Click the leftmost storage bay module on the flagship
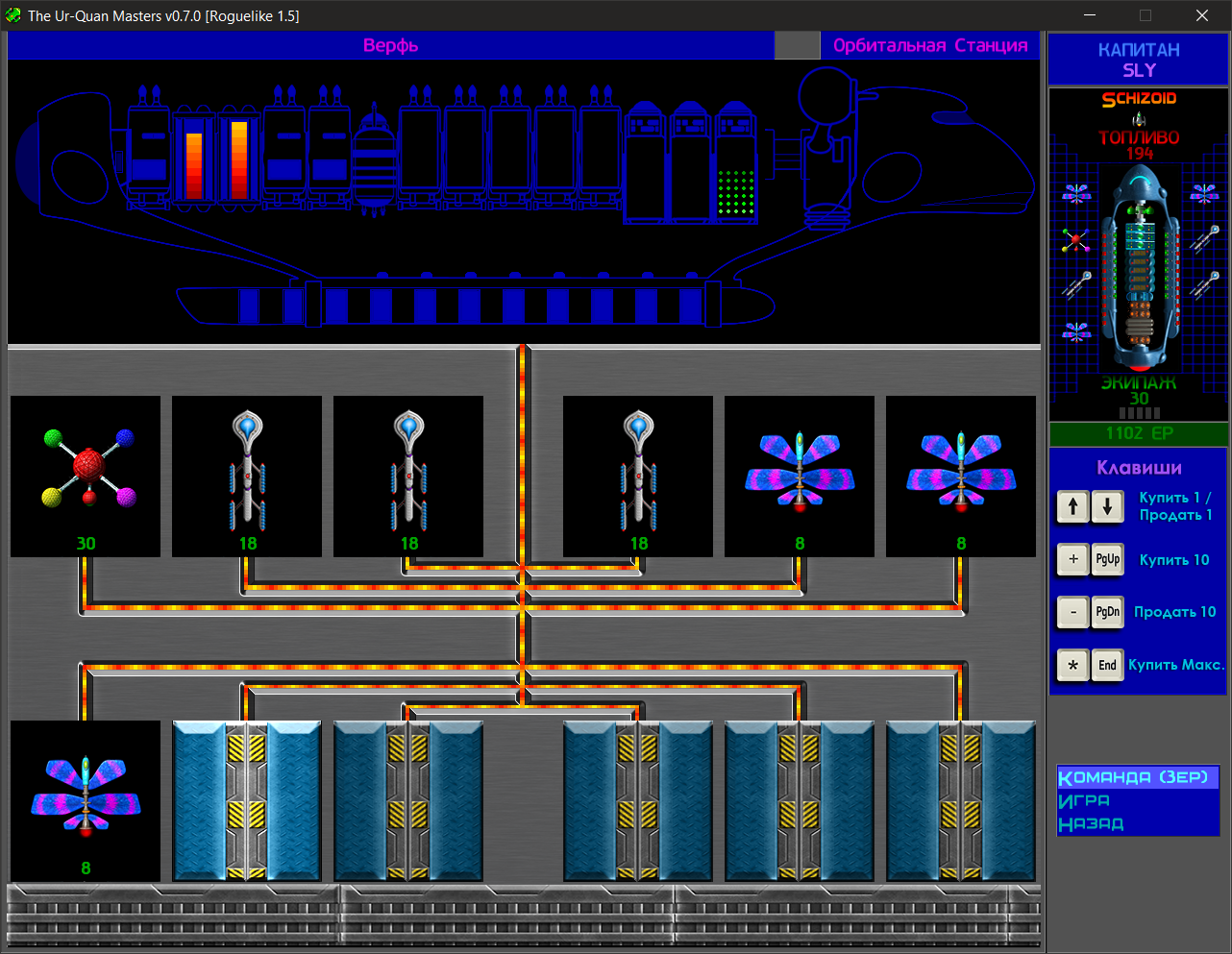1232x954 pixels. [x=149, y=147]
